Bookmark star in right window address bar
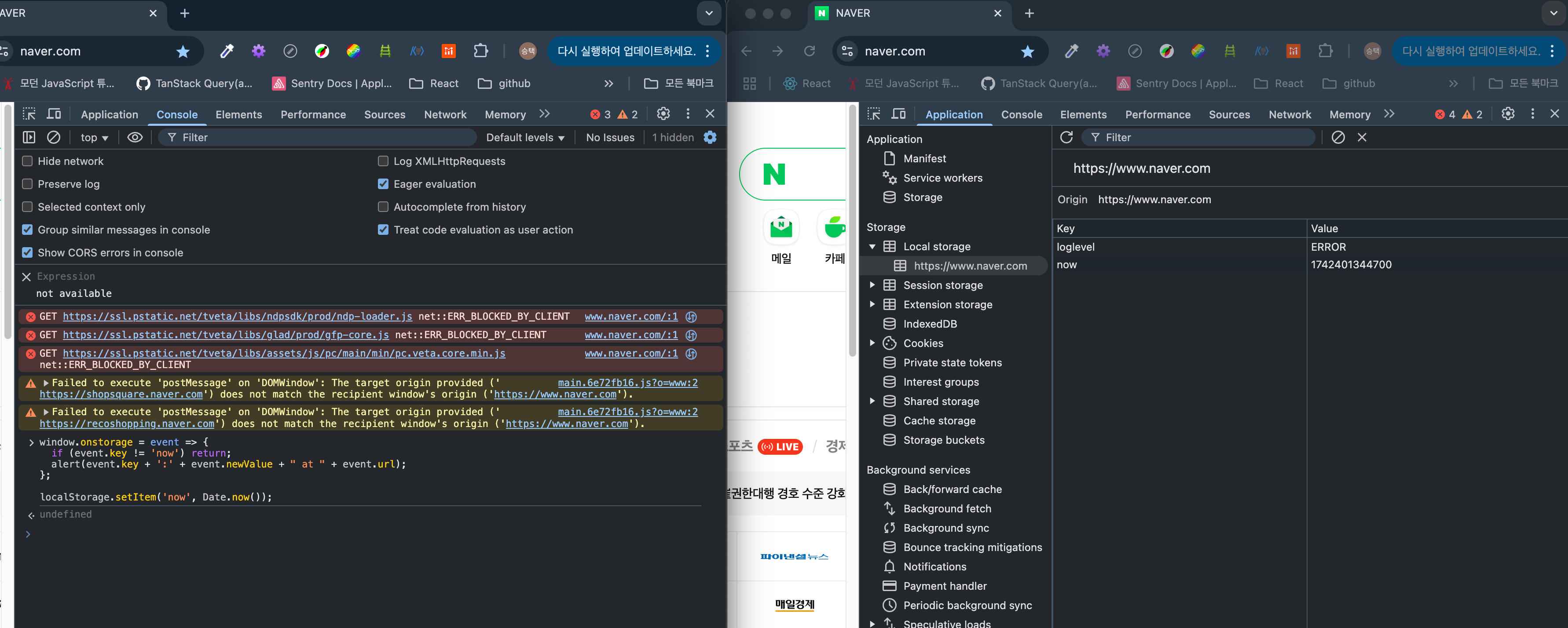Image resolution: width=1568 pixels, height=628 pixels. pos(1027,52)
